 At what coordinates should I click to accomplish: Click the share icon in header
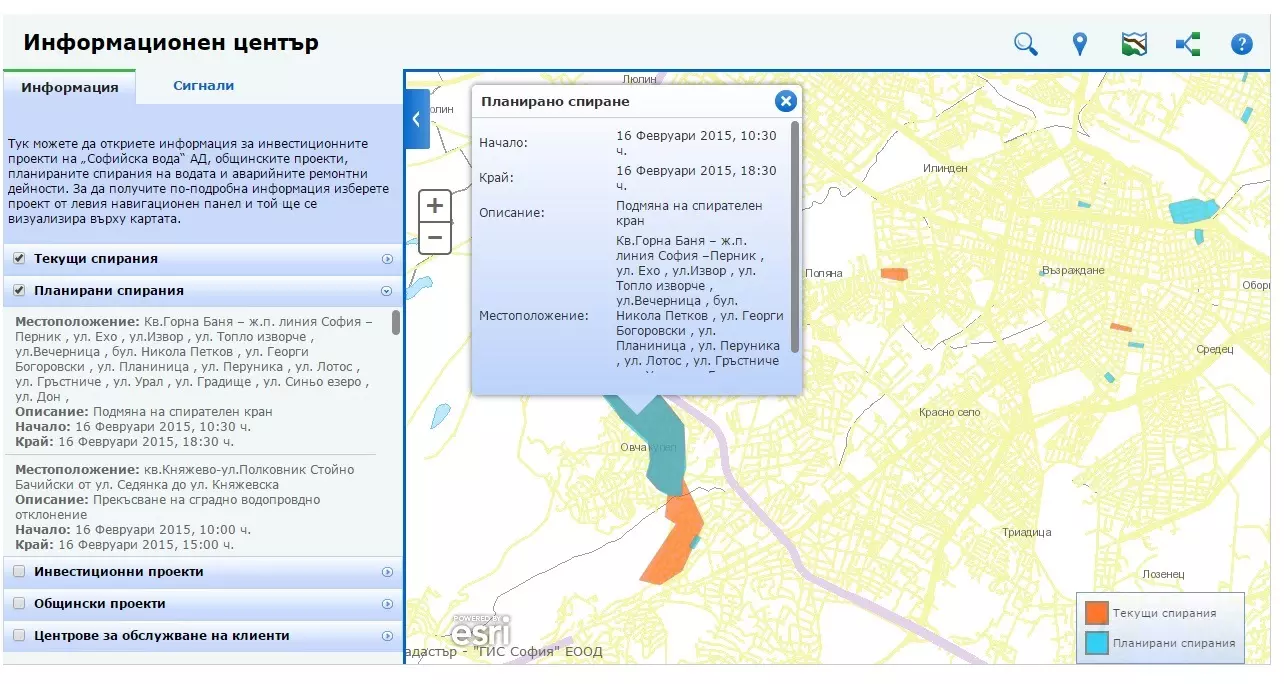click(1188, 44)
